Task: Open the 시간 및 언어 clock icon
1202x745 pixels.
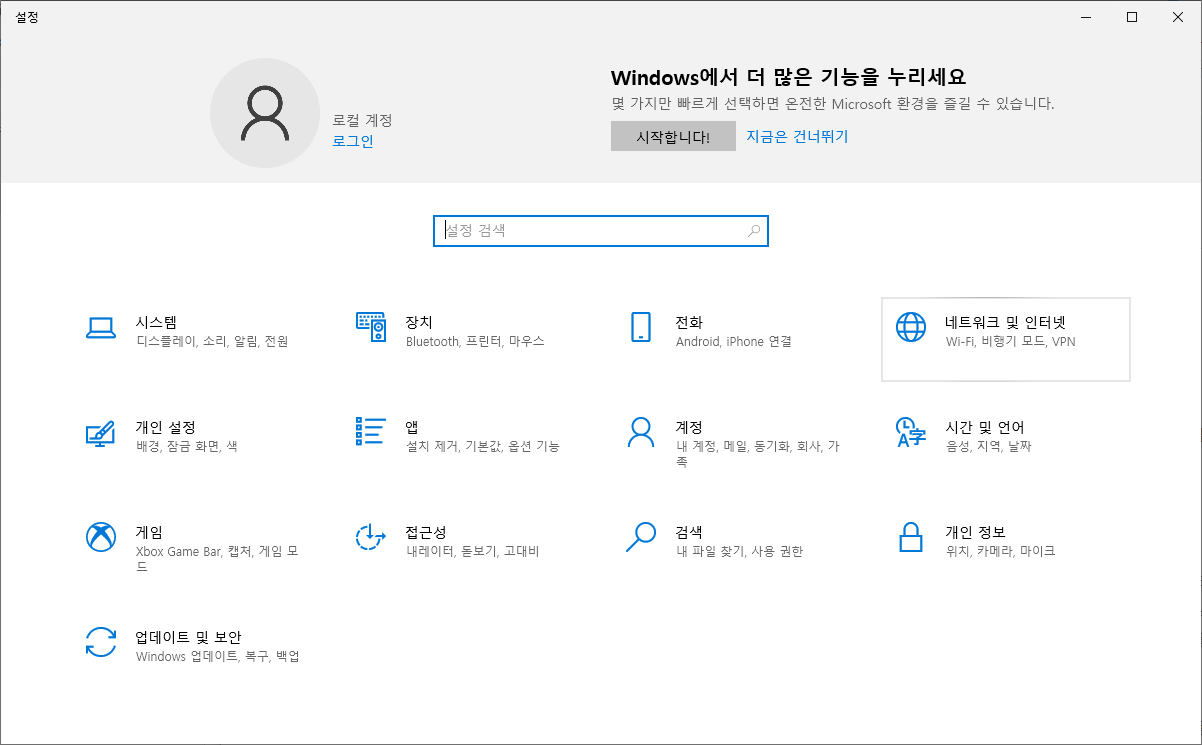Action: point(911,432)
